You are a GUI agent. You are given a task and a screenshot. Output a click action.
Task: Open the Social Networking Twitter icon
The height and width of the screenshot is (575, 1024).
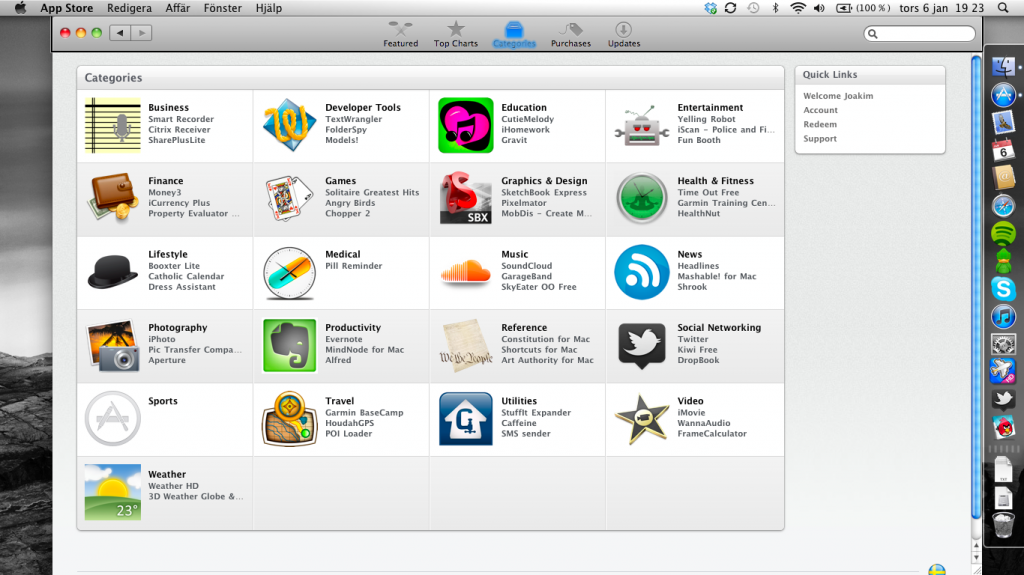[x=642, y=346]
